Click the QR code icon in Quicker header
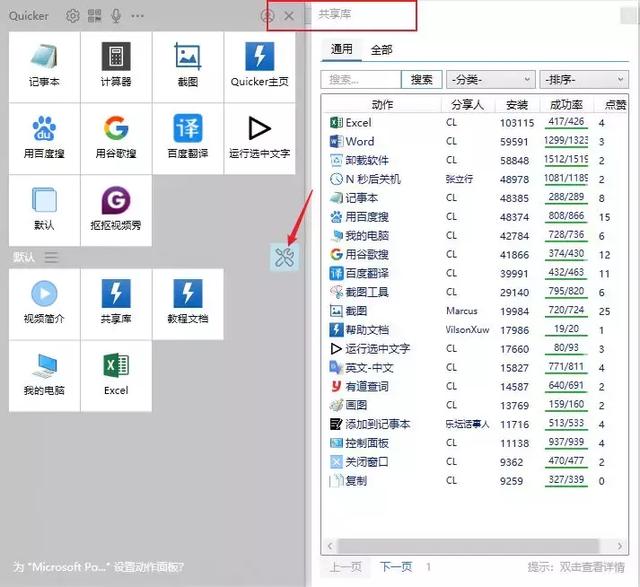640x587 pixels. tap(95, 16)
